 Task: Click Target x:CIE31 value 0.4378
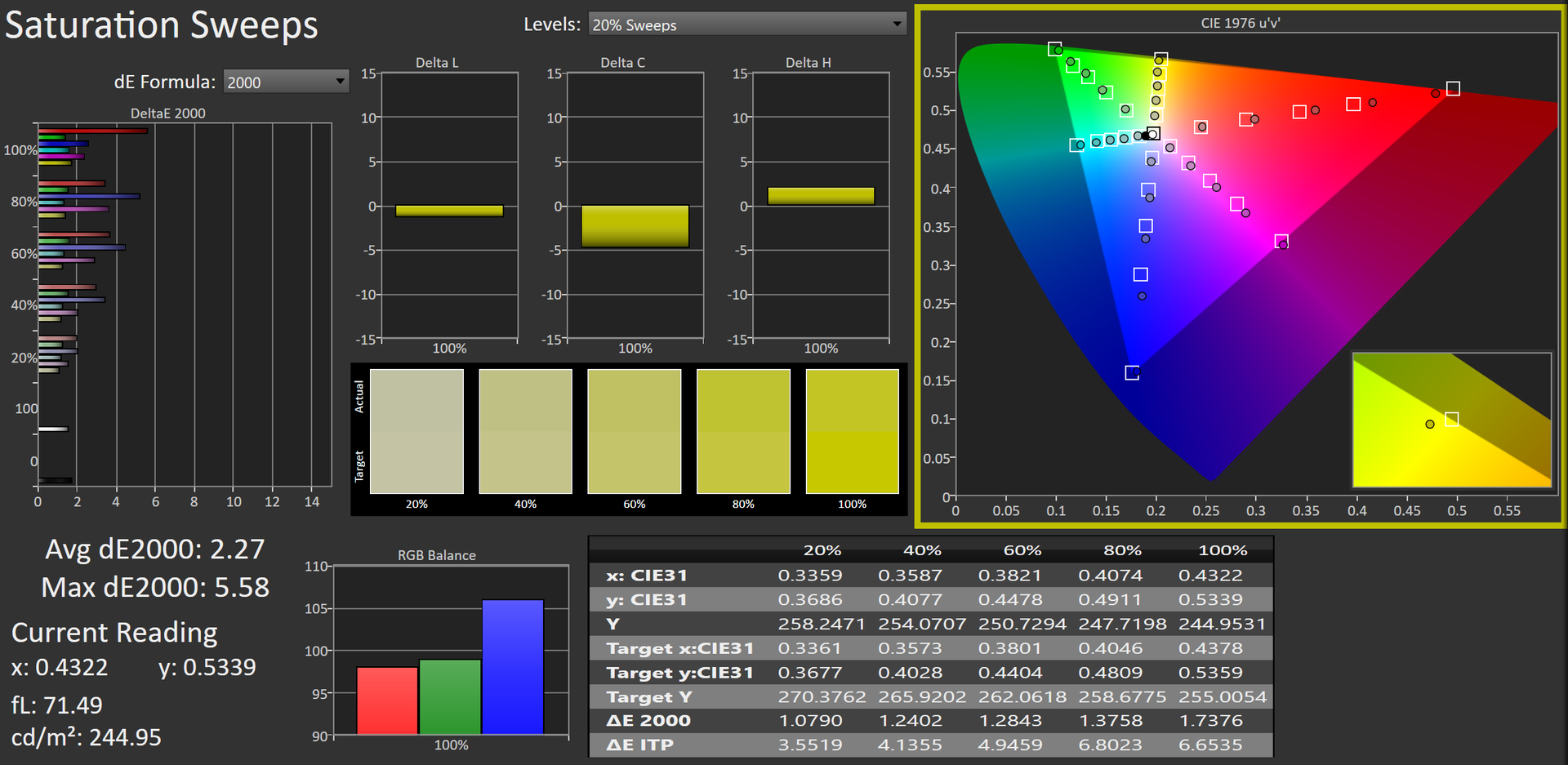click(x=1210, y=648)
